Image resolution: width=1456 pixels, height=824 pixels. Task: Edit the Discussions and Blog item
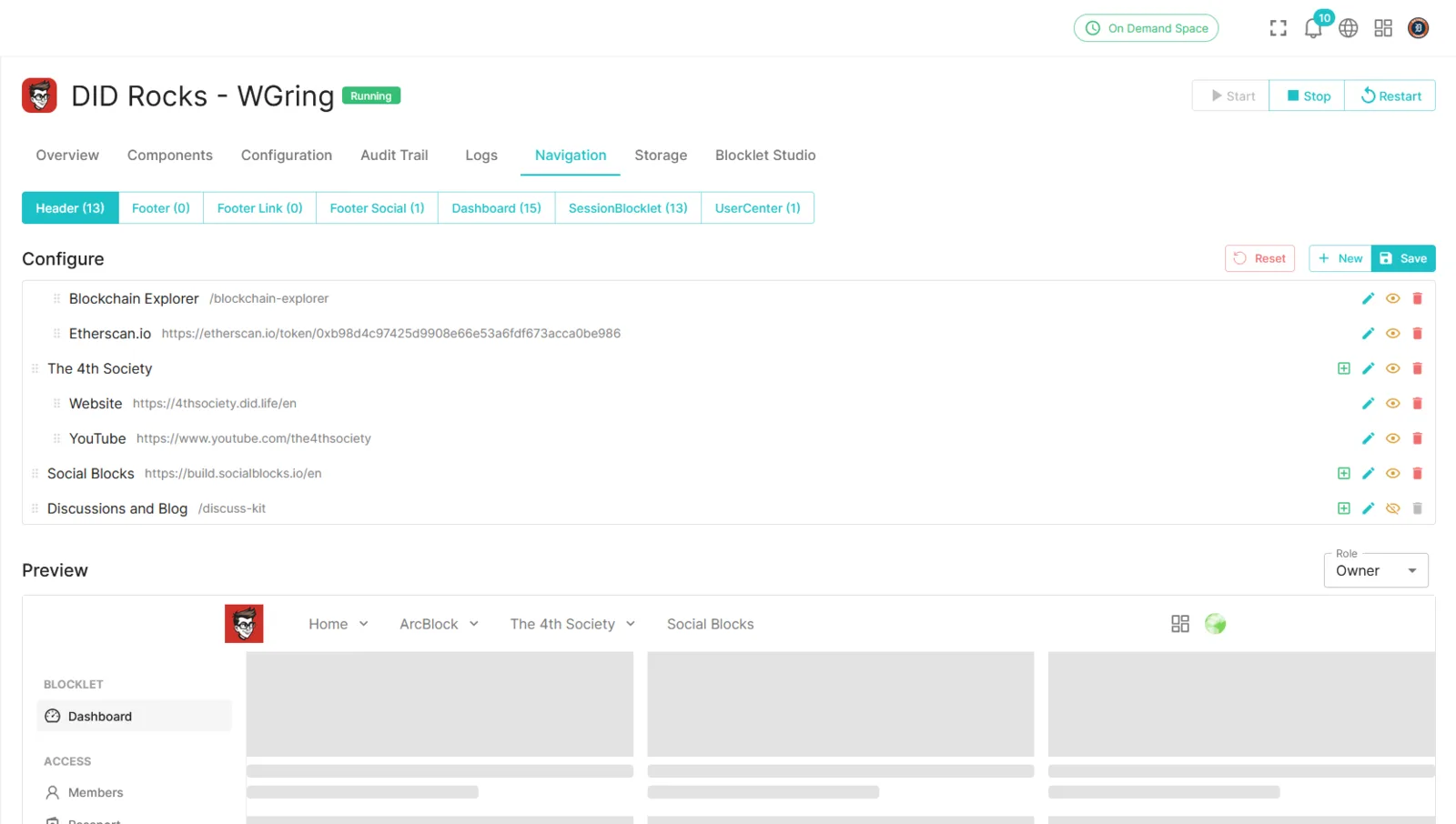(x=1368, y=508)
